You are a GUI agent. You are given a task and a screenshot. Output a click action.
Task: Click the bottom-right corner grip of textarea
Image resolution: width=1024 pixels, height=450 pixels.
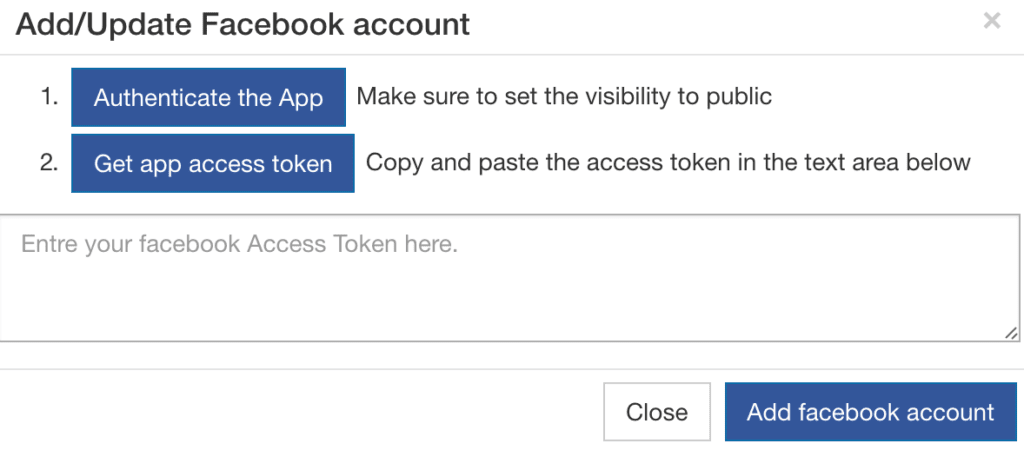coord(1012,334)
